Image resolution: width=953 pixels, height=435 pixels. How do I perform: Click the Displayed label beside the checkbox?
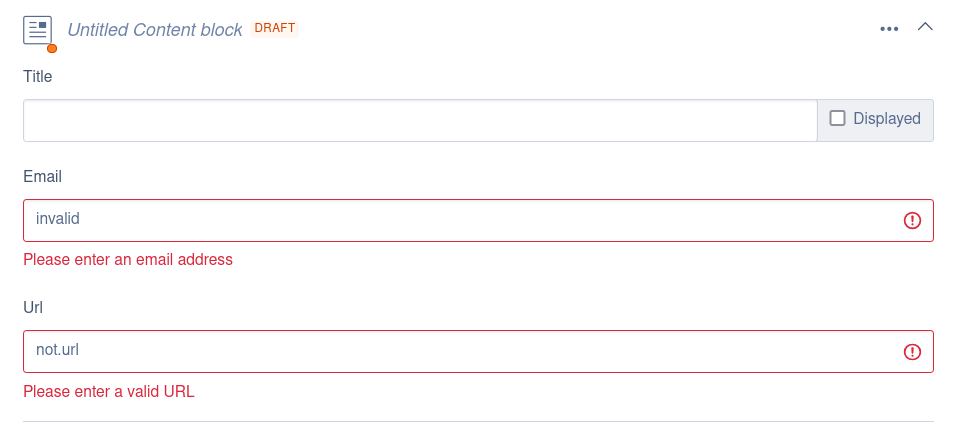(x=886, y=119)
